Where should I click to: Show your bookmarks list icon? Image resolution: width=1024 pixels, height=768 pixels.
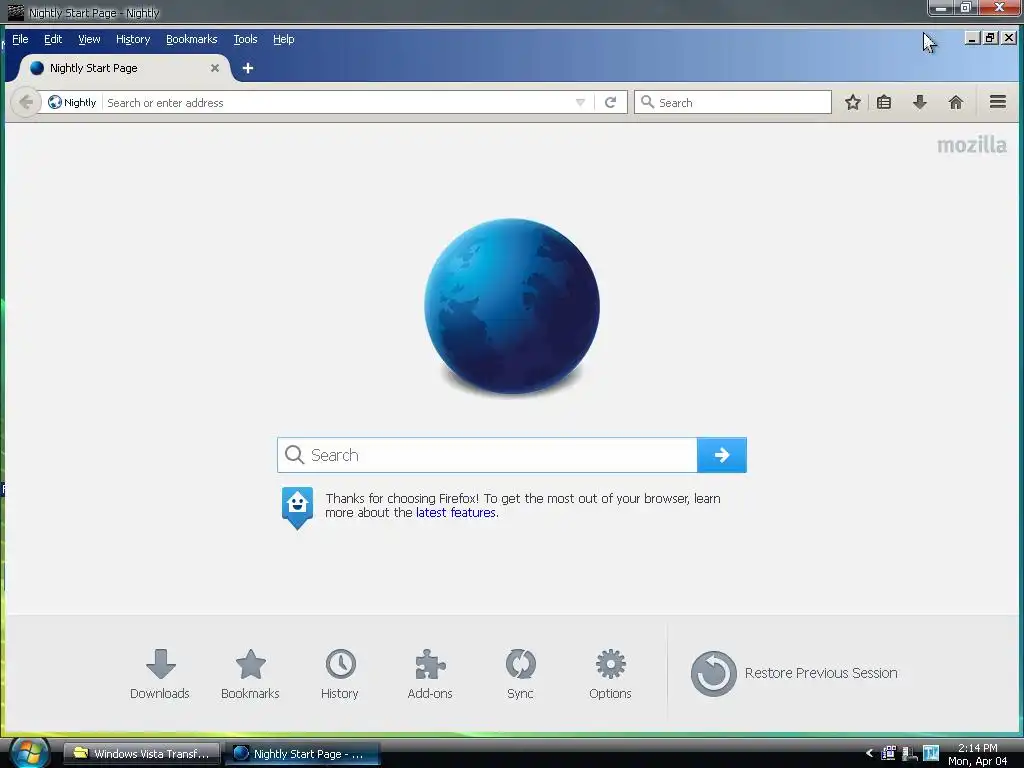[x=884, y=103]
